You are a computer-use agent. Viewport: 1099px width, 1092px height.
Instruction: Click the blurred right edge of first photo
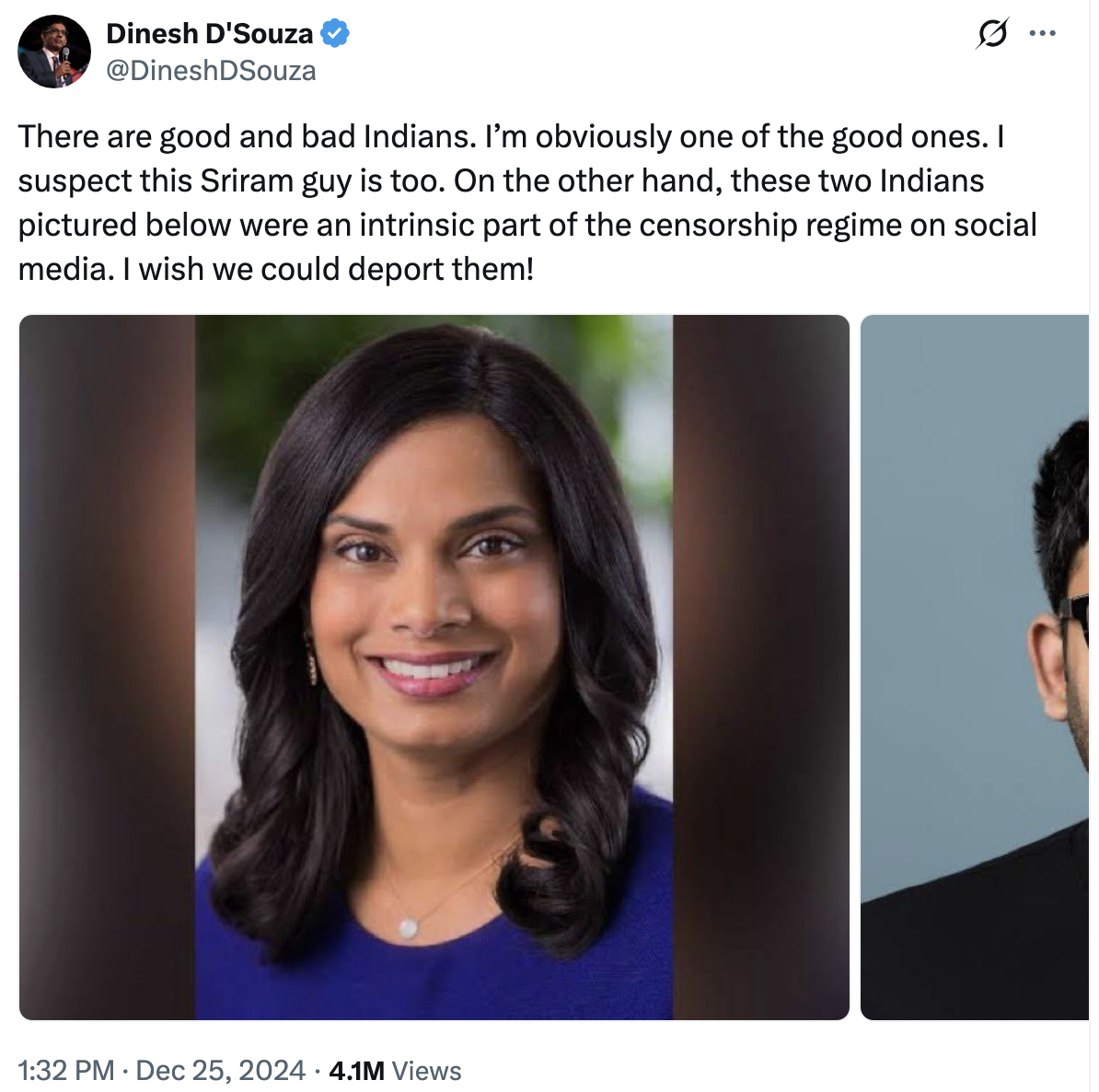[x=761, y=667]
